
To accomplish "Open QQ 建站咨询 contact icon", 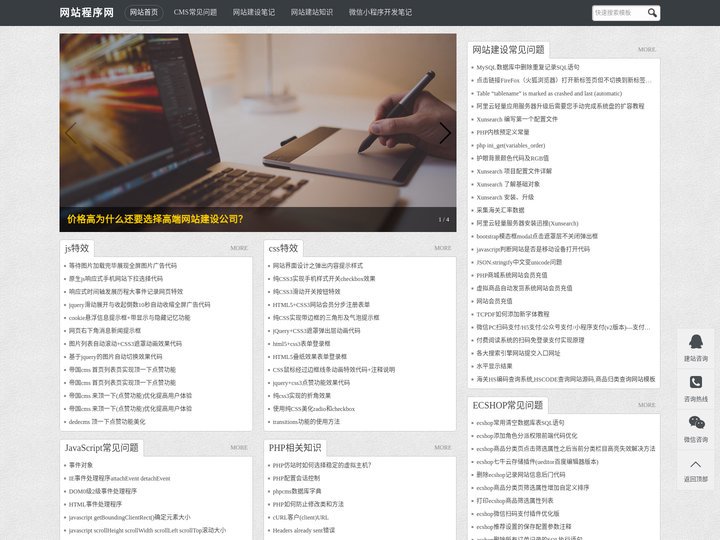I will 696,342.
